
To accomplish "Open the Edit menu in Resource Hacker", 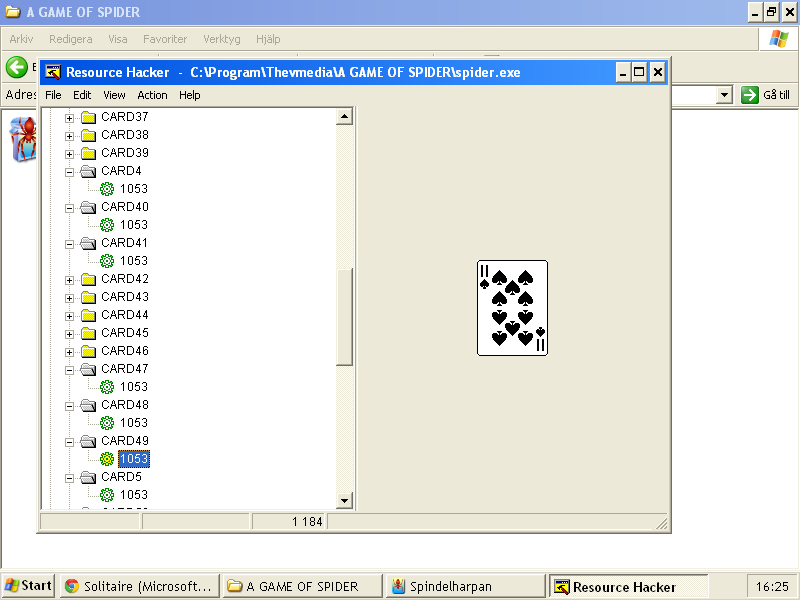I will pyautogui.click(x=82, y=95).
